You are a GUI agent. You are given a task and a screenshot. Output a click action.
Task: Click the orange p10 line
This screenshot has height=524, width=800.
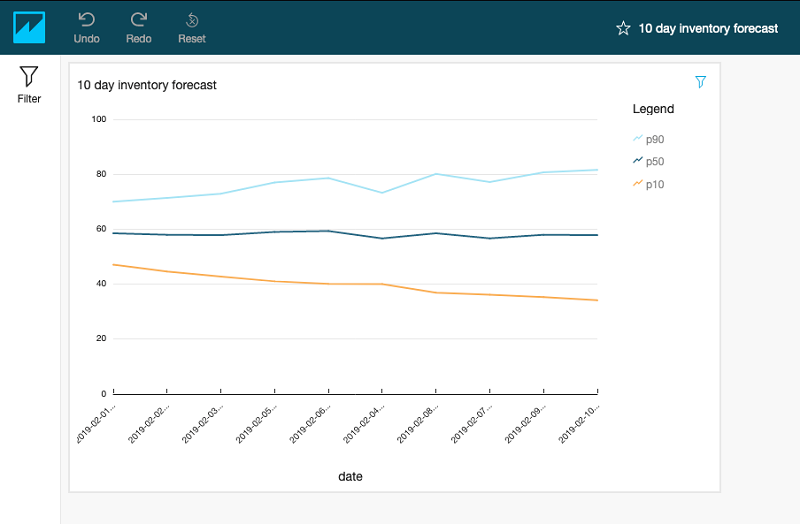pyautogui.click(x=356, y=284)
